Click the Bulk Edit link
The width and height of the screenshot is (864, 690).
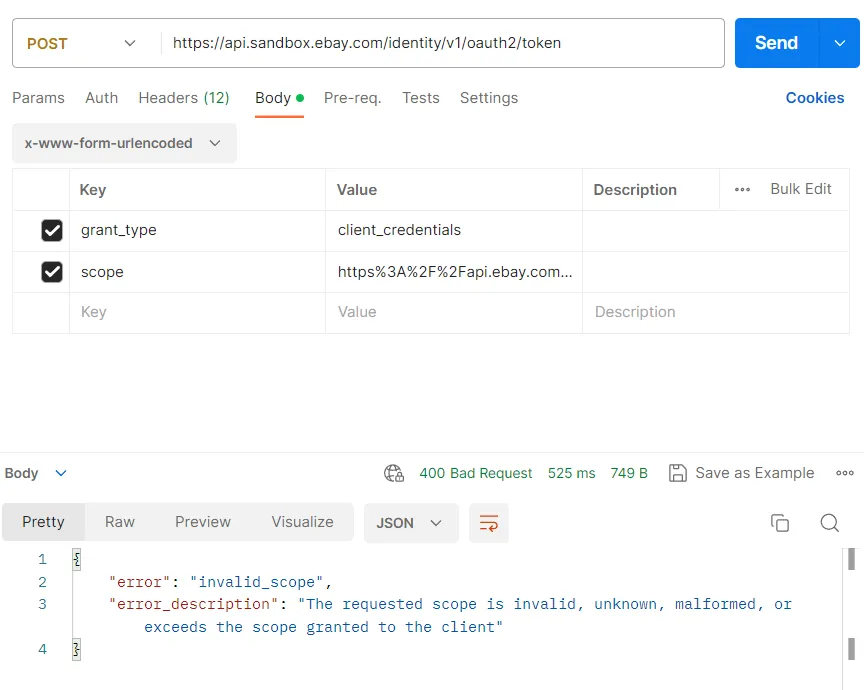click(801, 189)
